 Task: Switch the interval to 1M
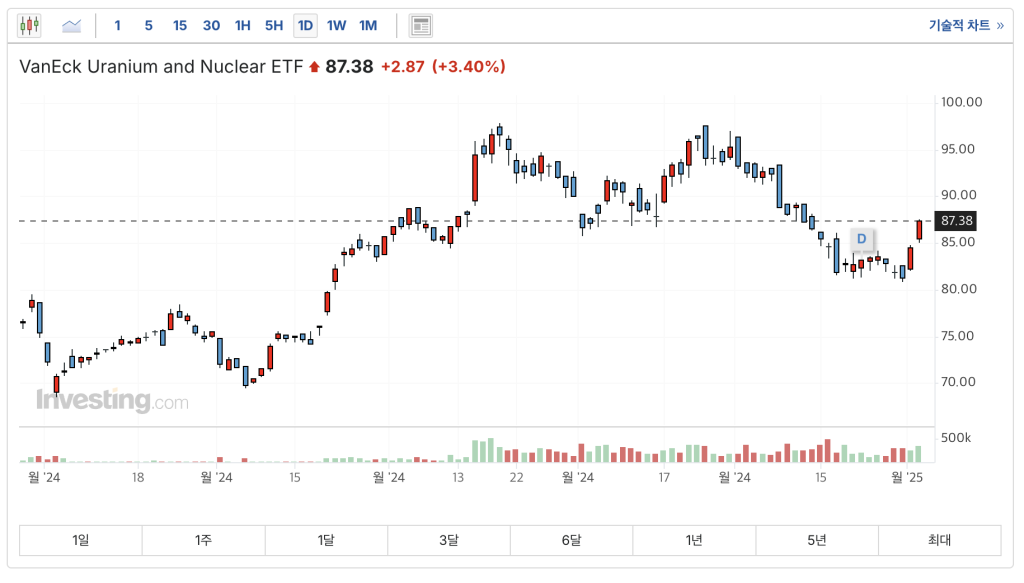[368, 25]
